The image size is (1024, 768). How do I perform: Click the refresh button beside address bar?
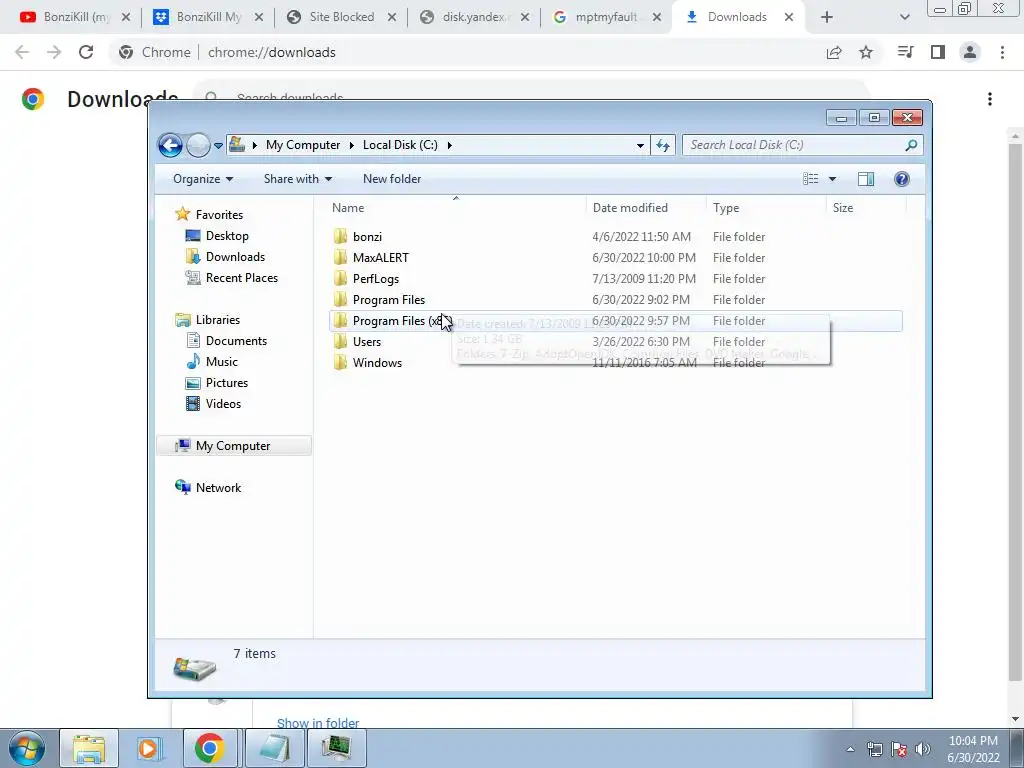[663, 145]
